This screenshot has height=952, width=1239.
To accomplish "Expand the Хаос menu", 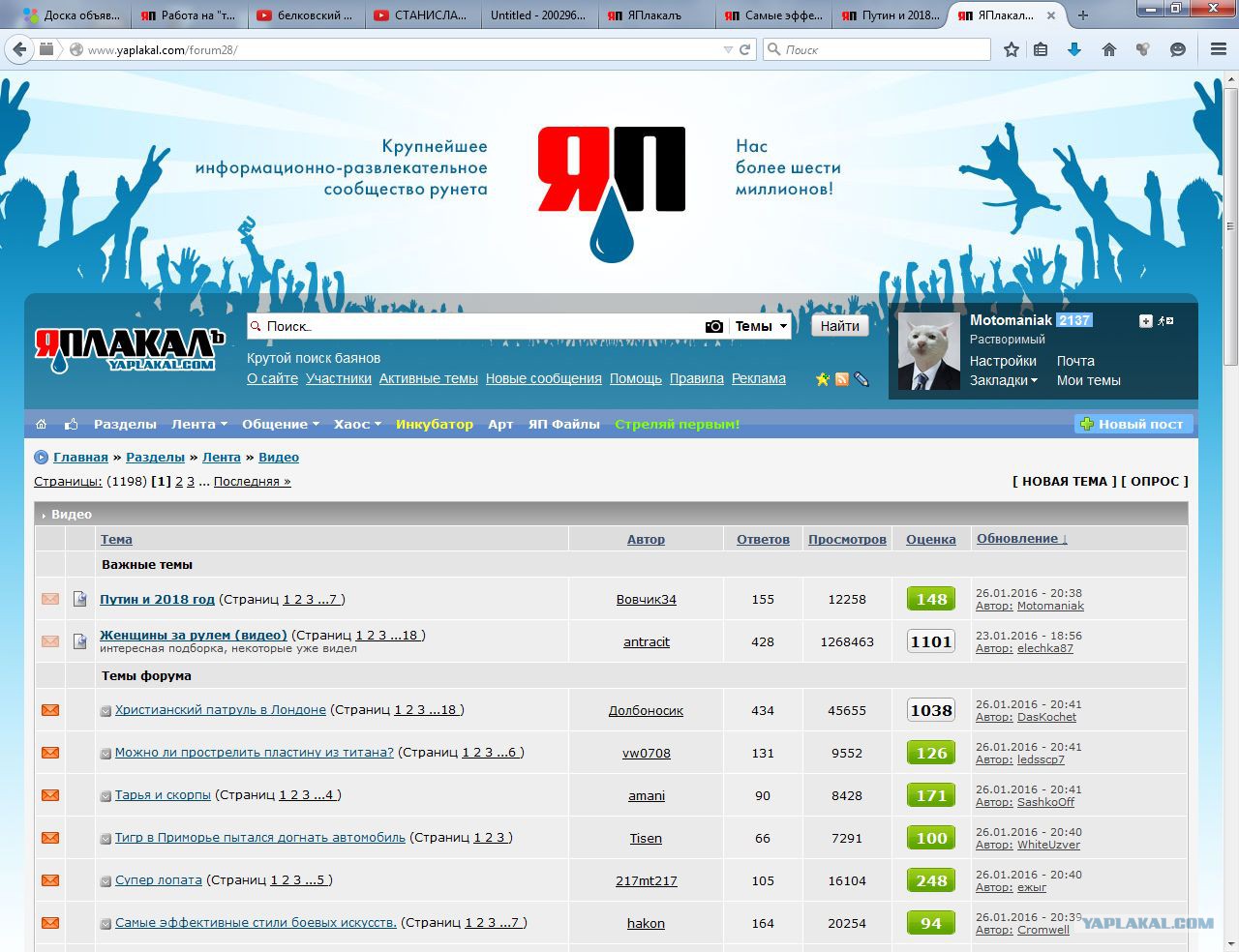I will (x=358, y=424).
